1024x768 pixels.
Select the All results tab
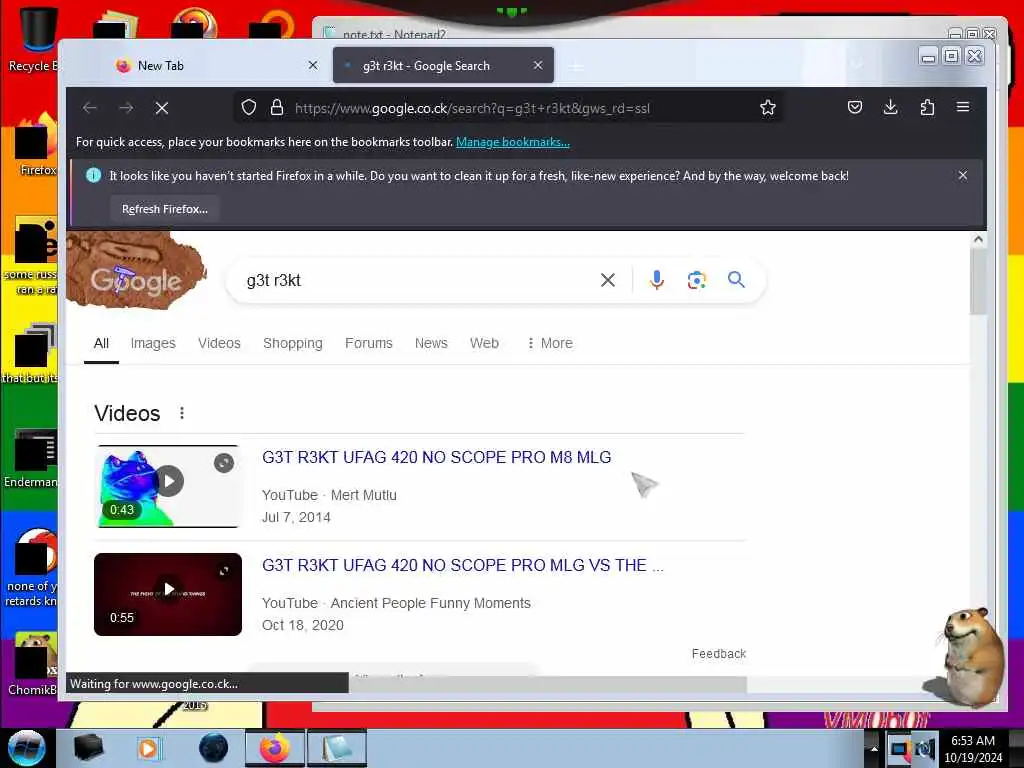101,344
